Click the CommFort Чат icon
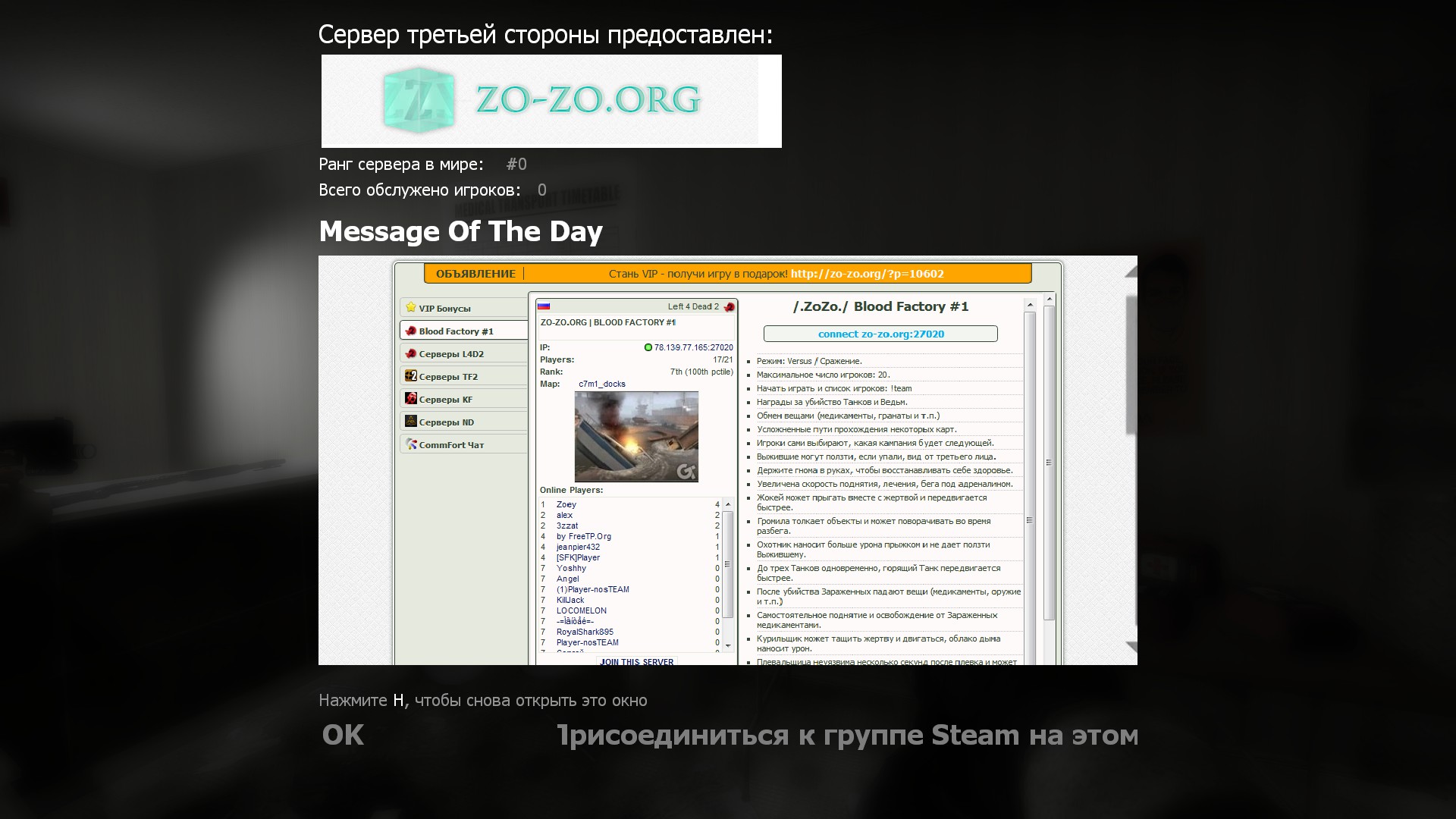This screenshot has height=819, width=1456. coord(411,444)
